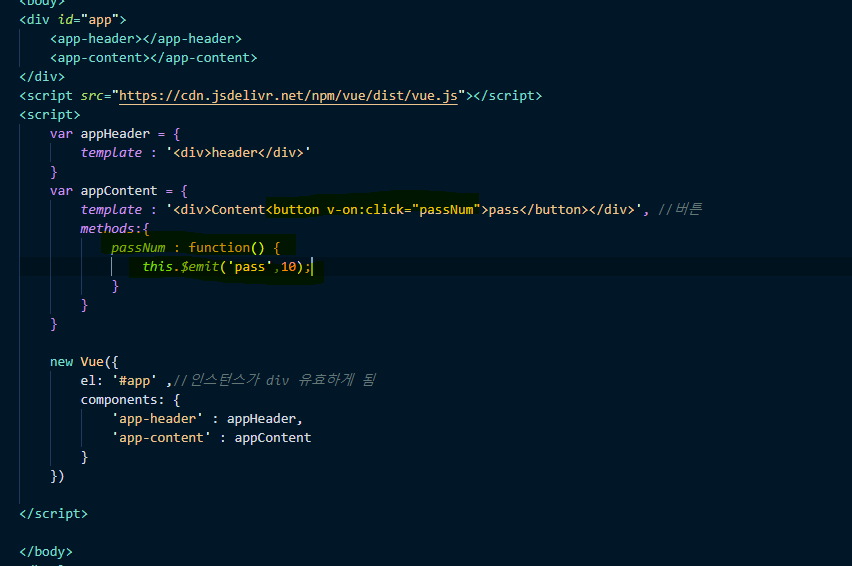Click the <app-content></app-content> tag

153,58
